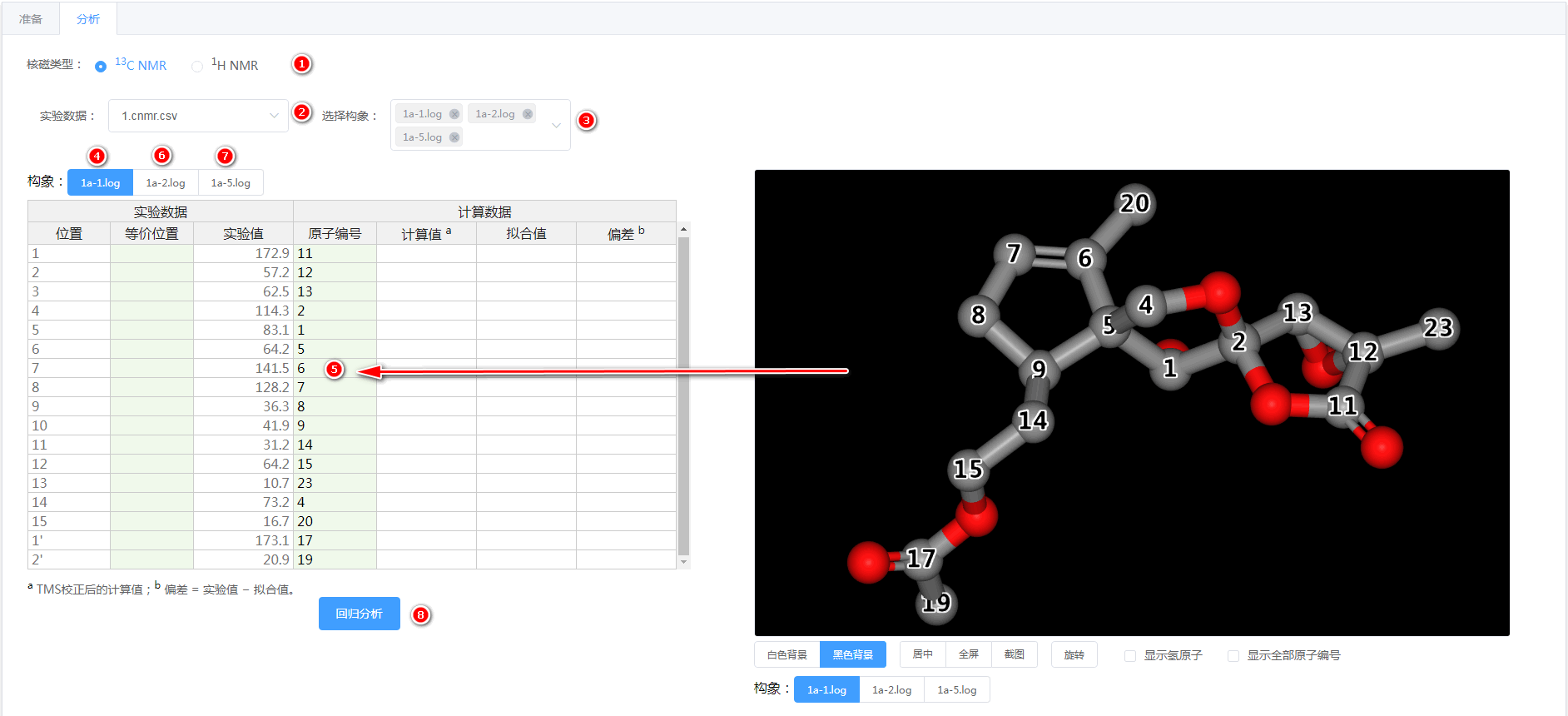
Task: Click atom 20 in the molecule viewer
Action: click(1134, 203)
